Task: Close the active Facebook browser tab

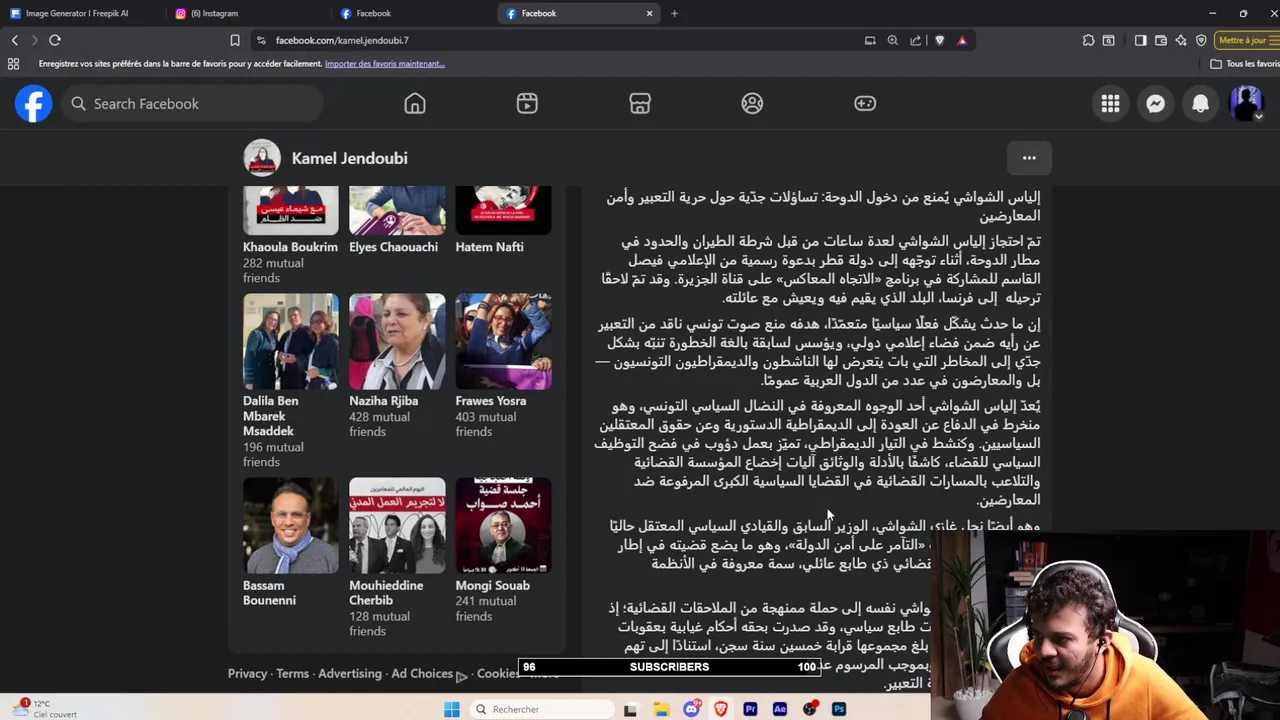Action: [x=649, y=13]
